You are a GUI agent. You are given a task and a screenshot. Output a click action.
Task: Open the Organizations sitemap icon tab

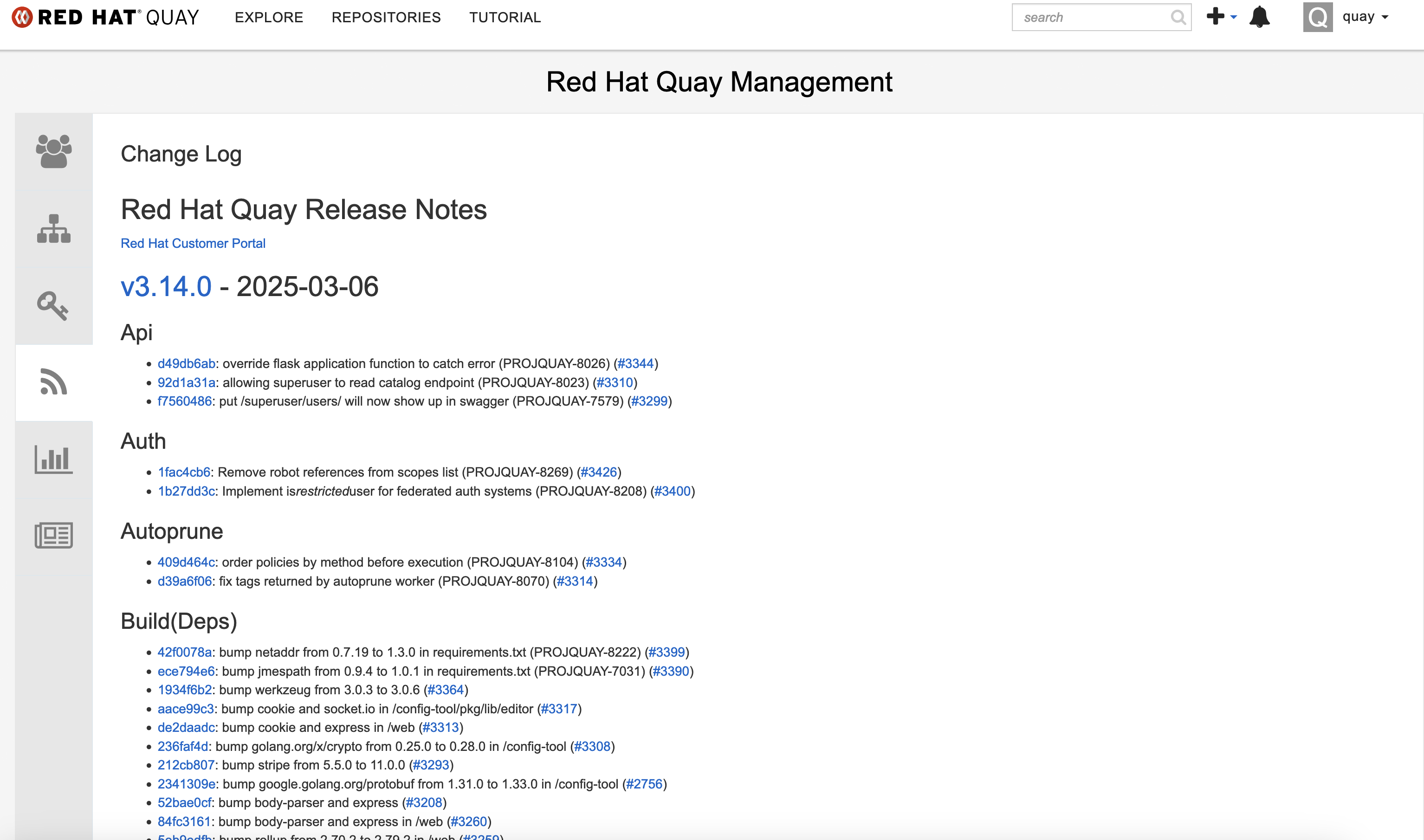(x=54, y=229)
